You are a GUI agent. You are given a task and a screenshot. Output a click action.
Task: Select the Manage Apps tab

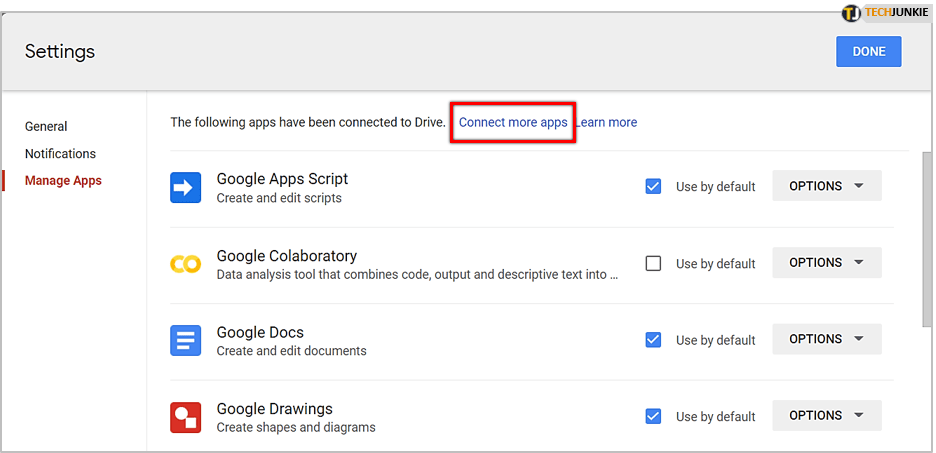pos(63,181)
